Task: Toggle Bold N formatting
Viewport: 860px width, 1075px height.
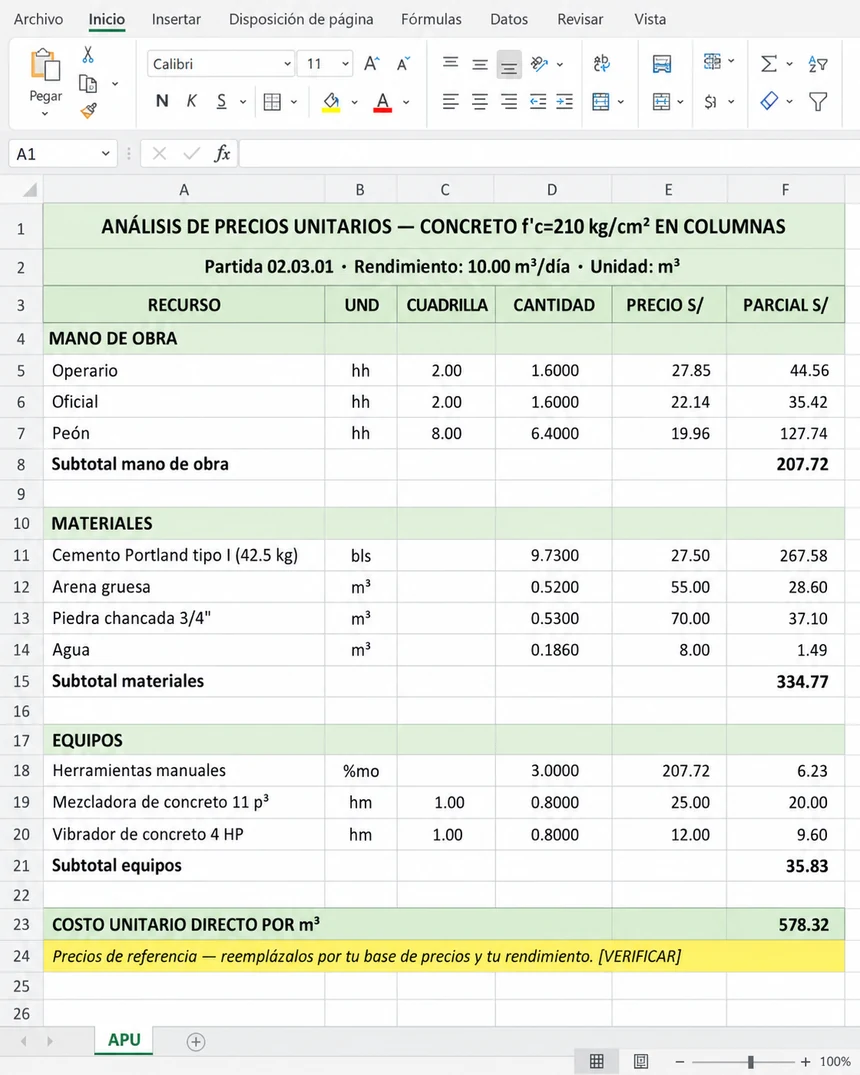Action: (162, 101)
